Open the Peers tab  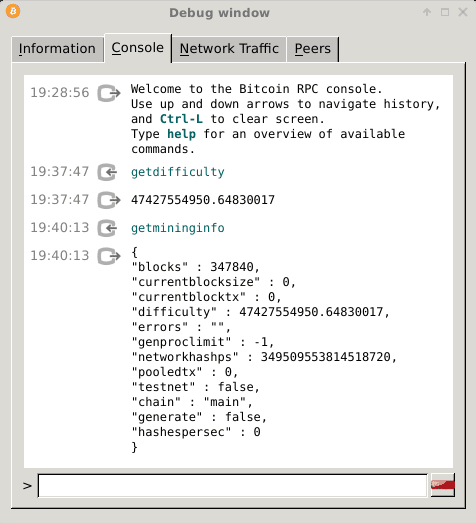313,49
